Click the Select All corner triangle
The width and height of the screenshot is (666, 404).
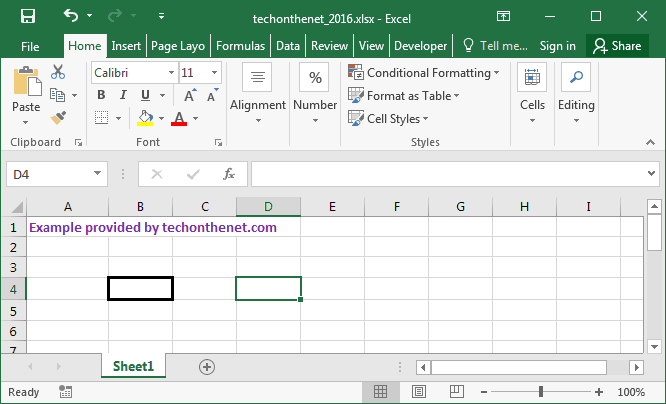[17, 207]
